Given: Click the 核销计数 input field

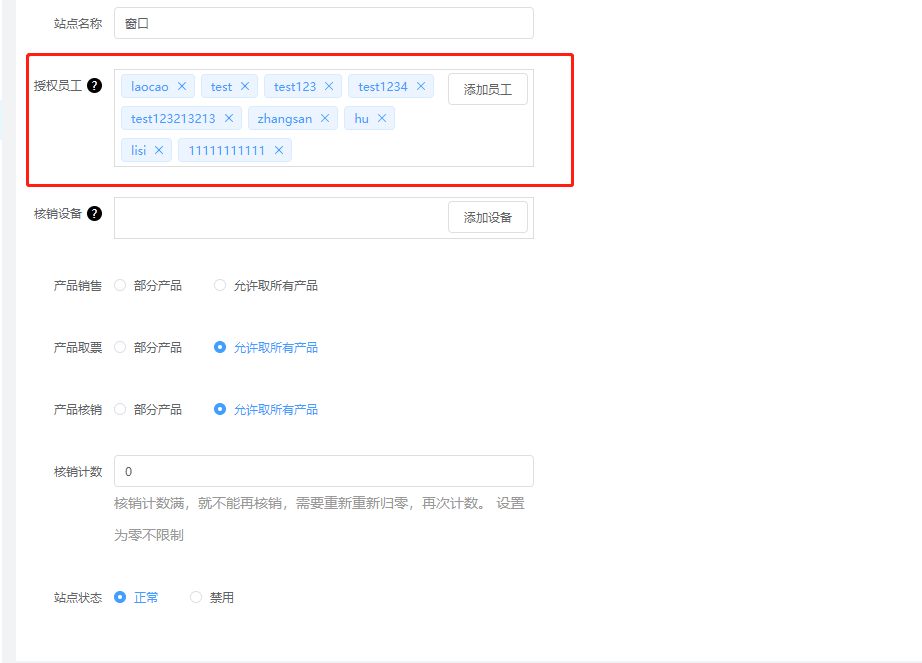Looking at the screenshot, I should pos(323,471).
